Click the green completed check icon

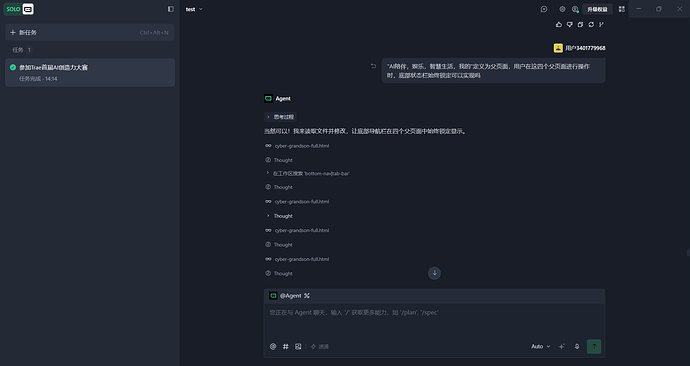click(x=13, y=67)
